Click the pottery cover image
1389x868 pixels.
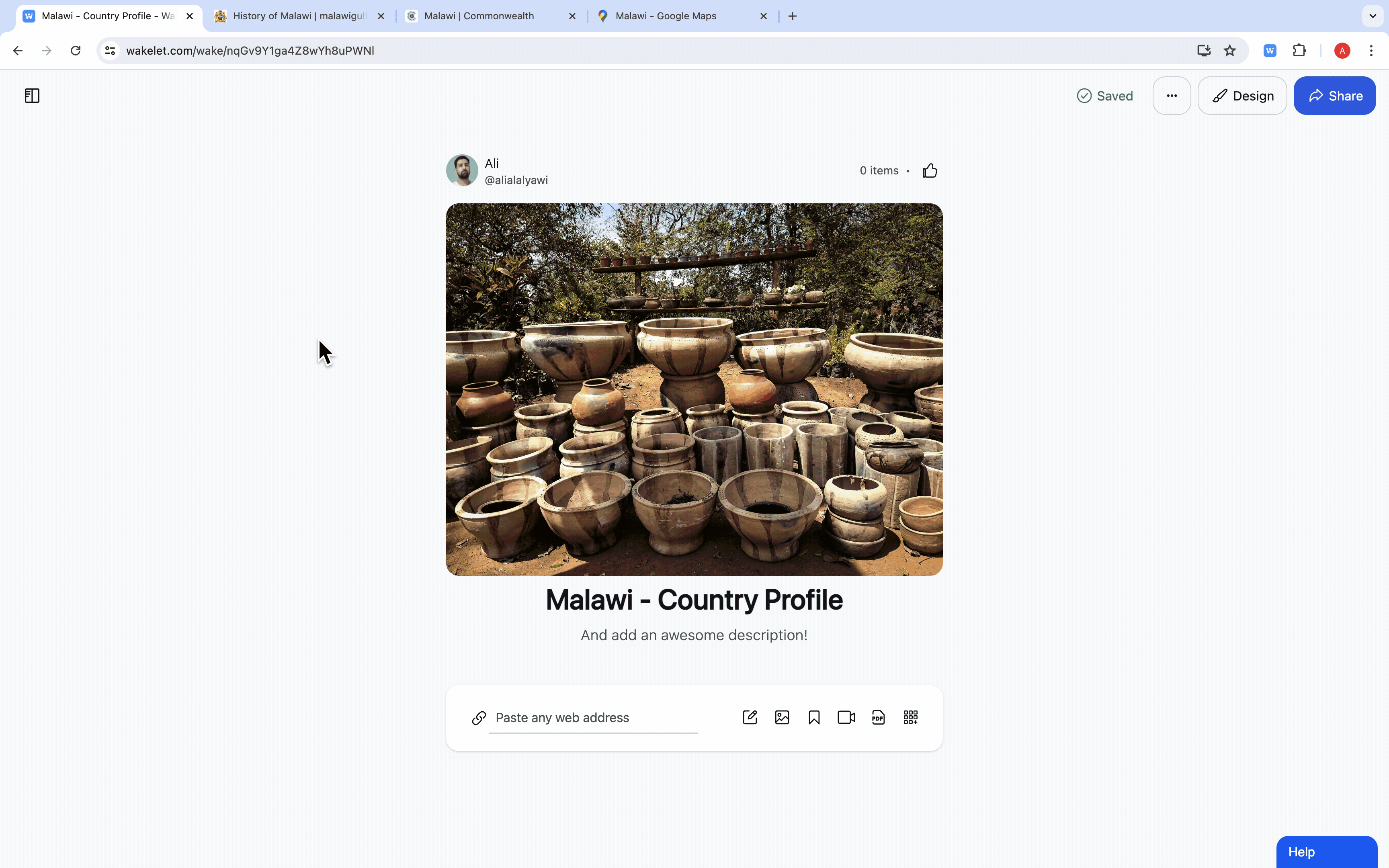coord(694,389)
